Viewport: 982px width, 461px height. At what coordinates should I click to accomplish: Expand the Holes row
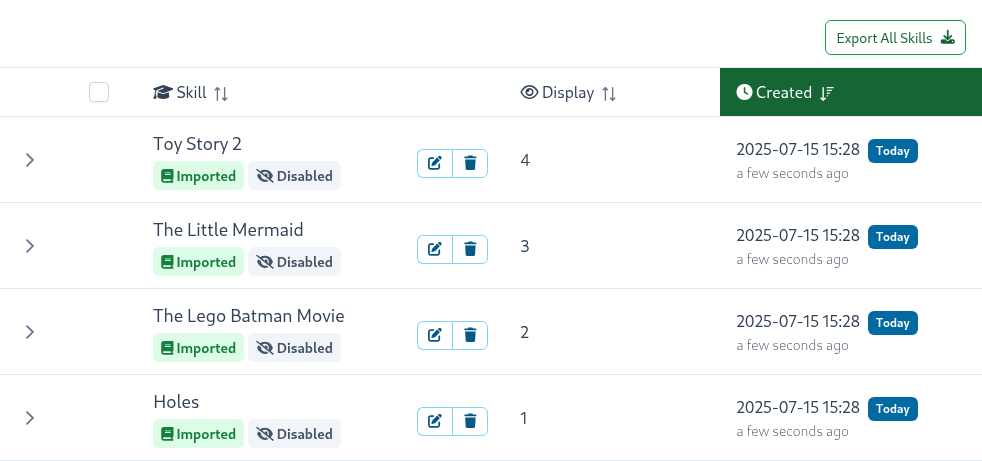pos(29,418)
